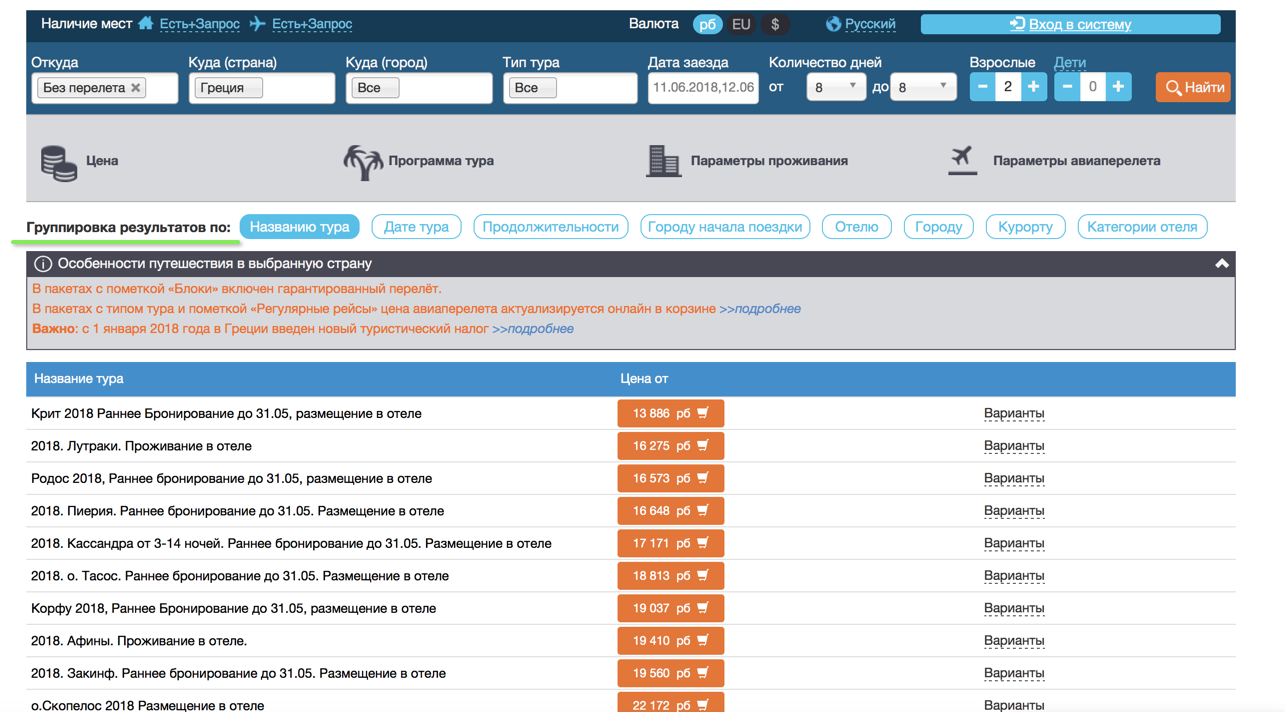The height and width of the screenshot is (712, 1285).
Task: Open the maximum days 'до' dropdown
Action: tap(922, 88)
